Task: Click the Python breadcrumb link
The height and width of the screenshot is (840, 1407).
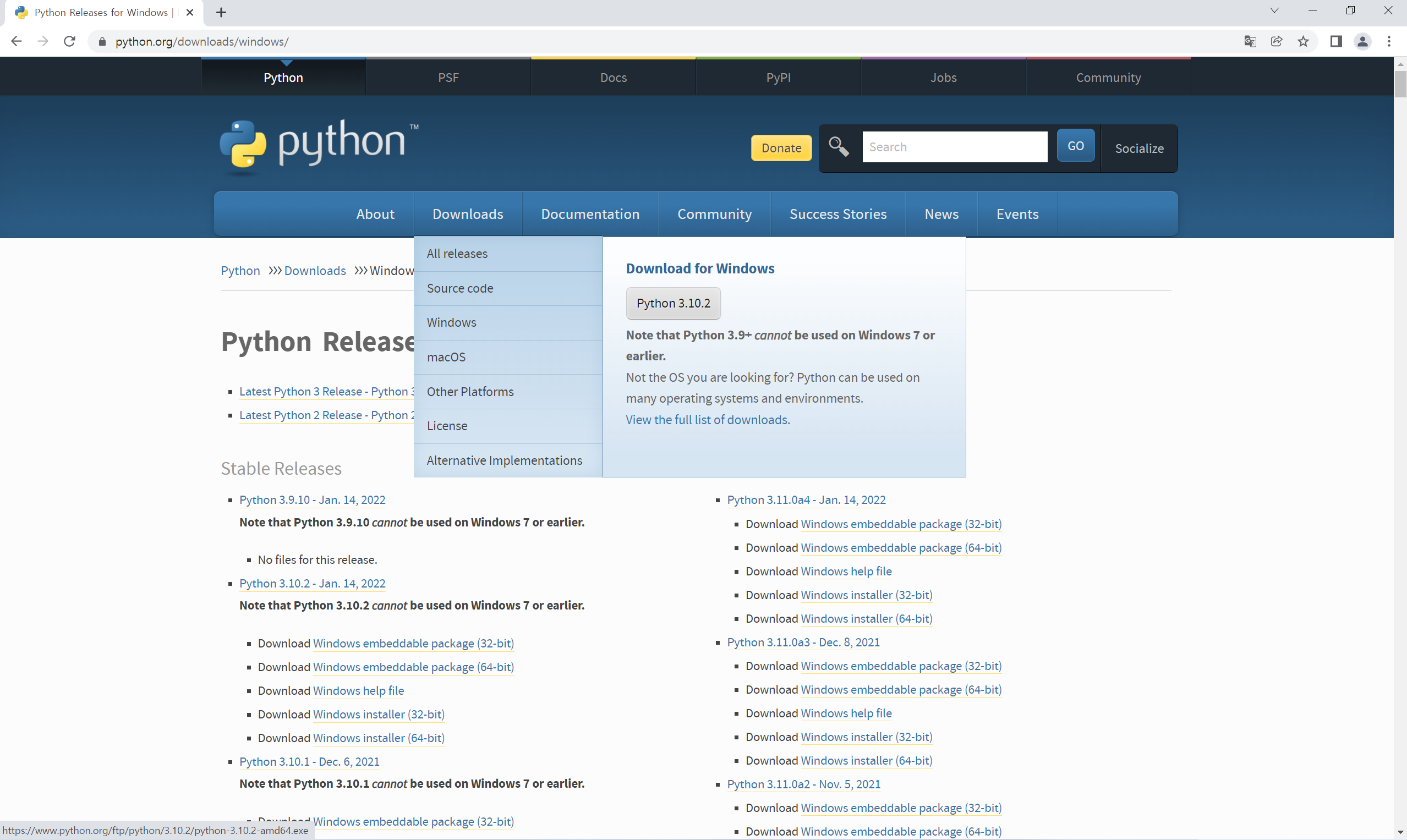Action: pyautogui.click(x=240, y=271)
